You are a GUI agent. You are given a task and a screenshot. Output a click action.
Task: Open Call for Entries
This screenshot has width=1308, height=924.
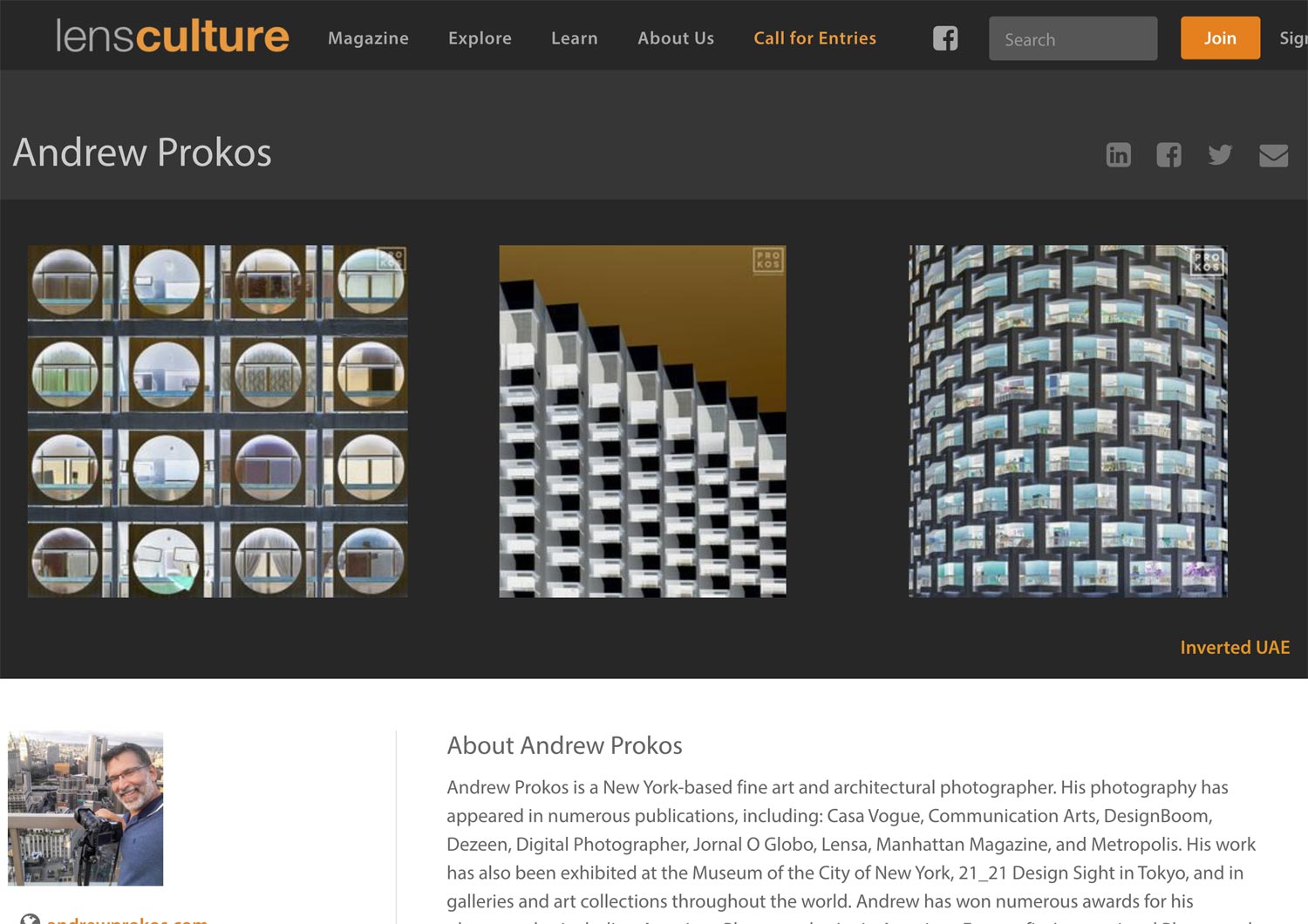[x=814, y=38]
